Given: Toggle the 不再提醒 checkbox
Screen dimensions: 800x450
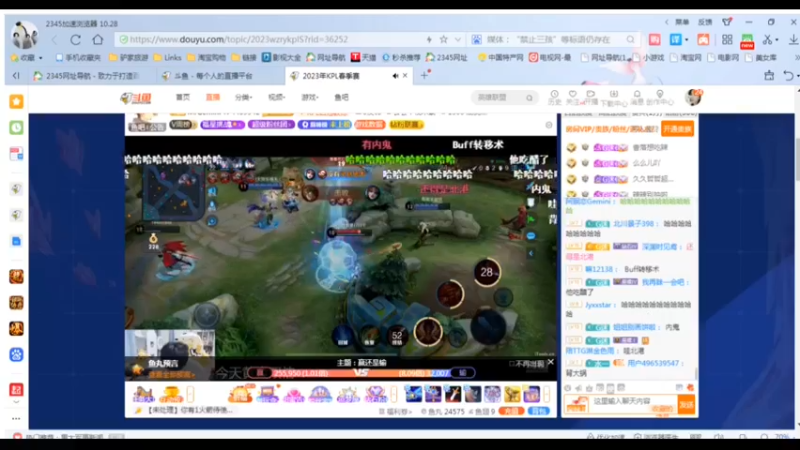Looking at the screenshot, I should tap(512, 364).
